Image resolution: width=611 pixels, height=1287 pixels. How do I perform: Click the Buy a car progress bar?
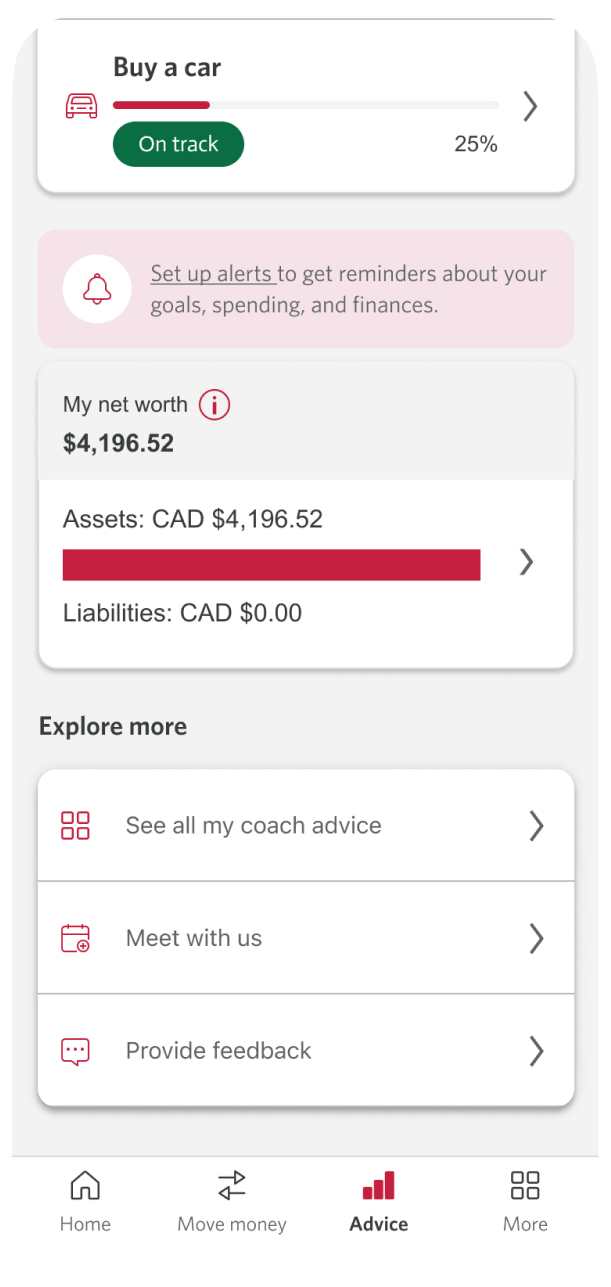pyautogui.click(x=305, y=105)
